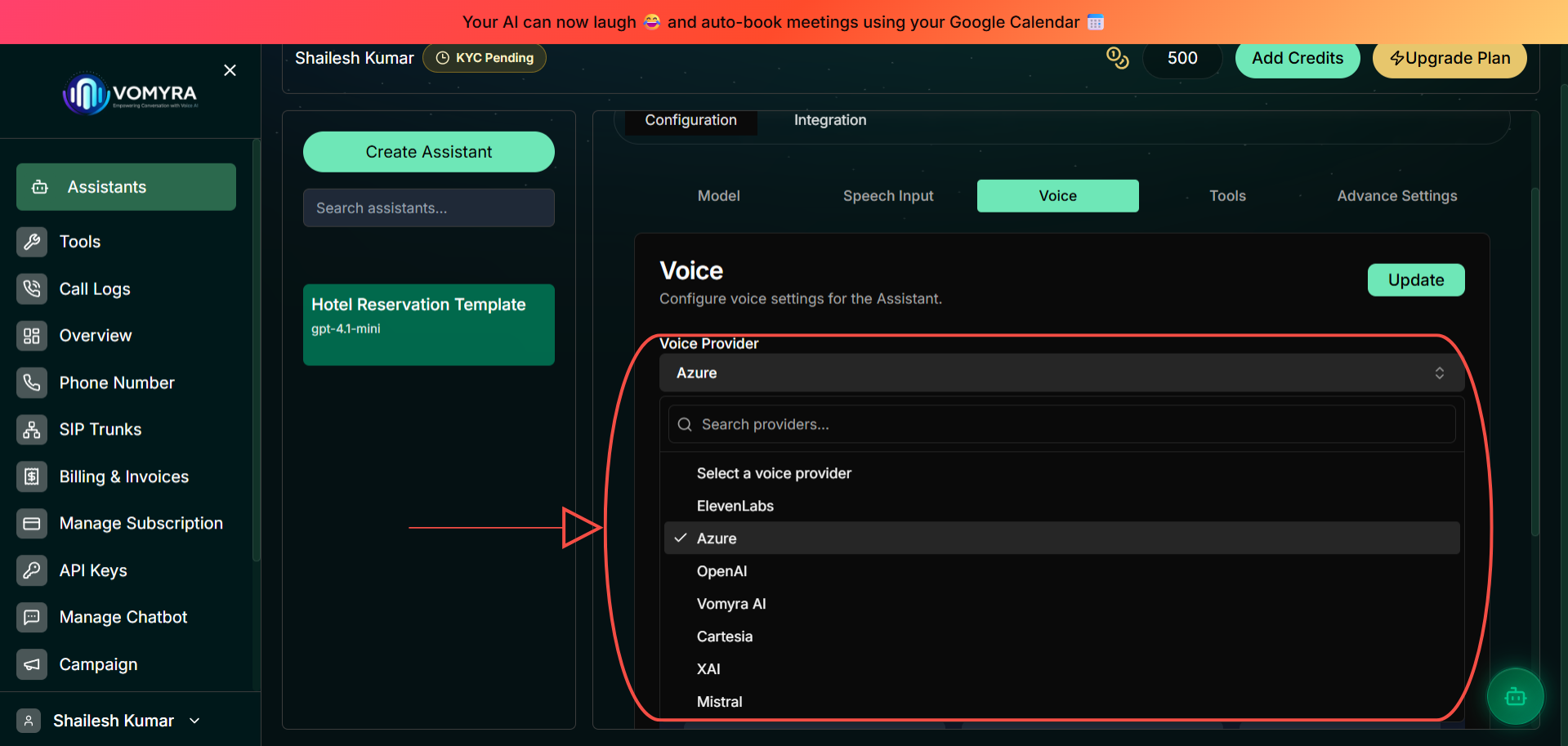The width and height of the screenshot is (1568, 746).
Task: Close the sidebar with the X icon
Action: click(230, 70)
